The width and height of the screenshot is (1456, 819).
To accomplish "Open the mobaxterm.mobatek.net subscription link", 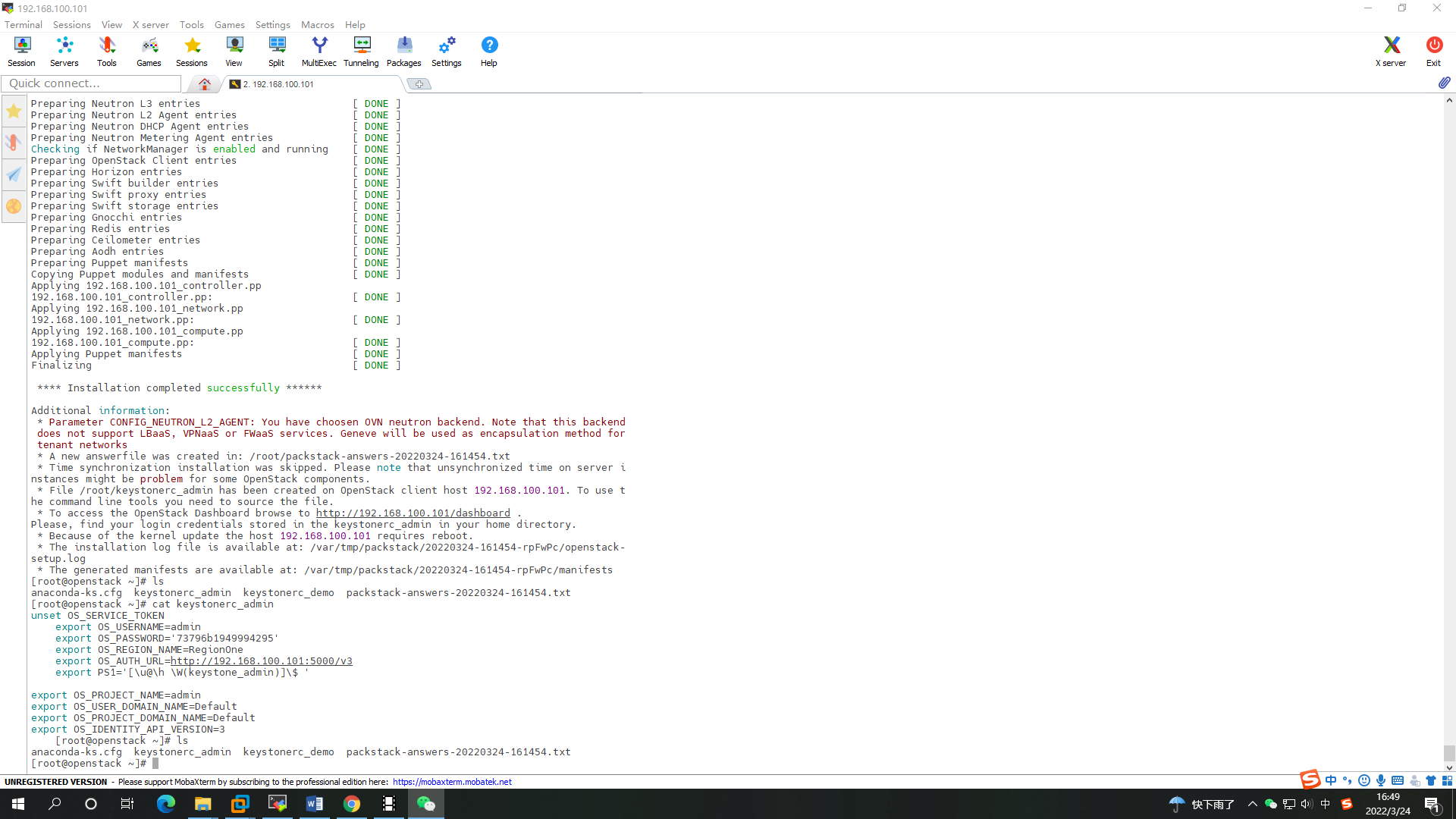I will 451,781.
